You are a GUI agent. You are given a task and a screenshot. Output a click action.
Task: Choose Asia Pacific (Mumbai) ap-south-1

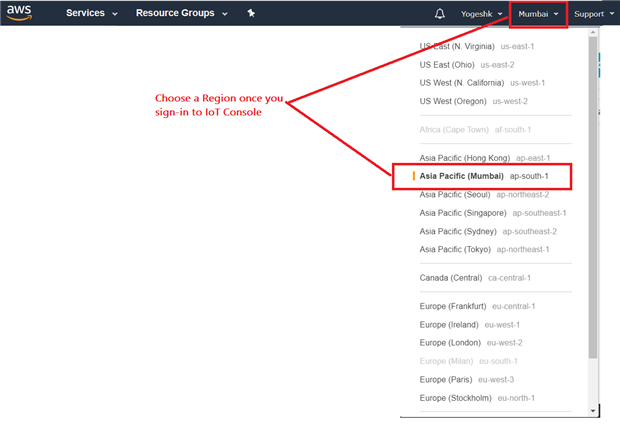484,176
